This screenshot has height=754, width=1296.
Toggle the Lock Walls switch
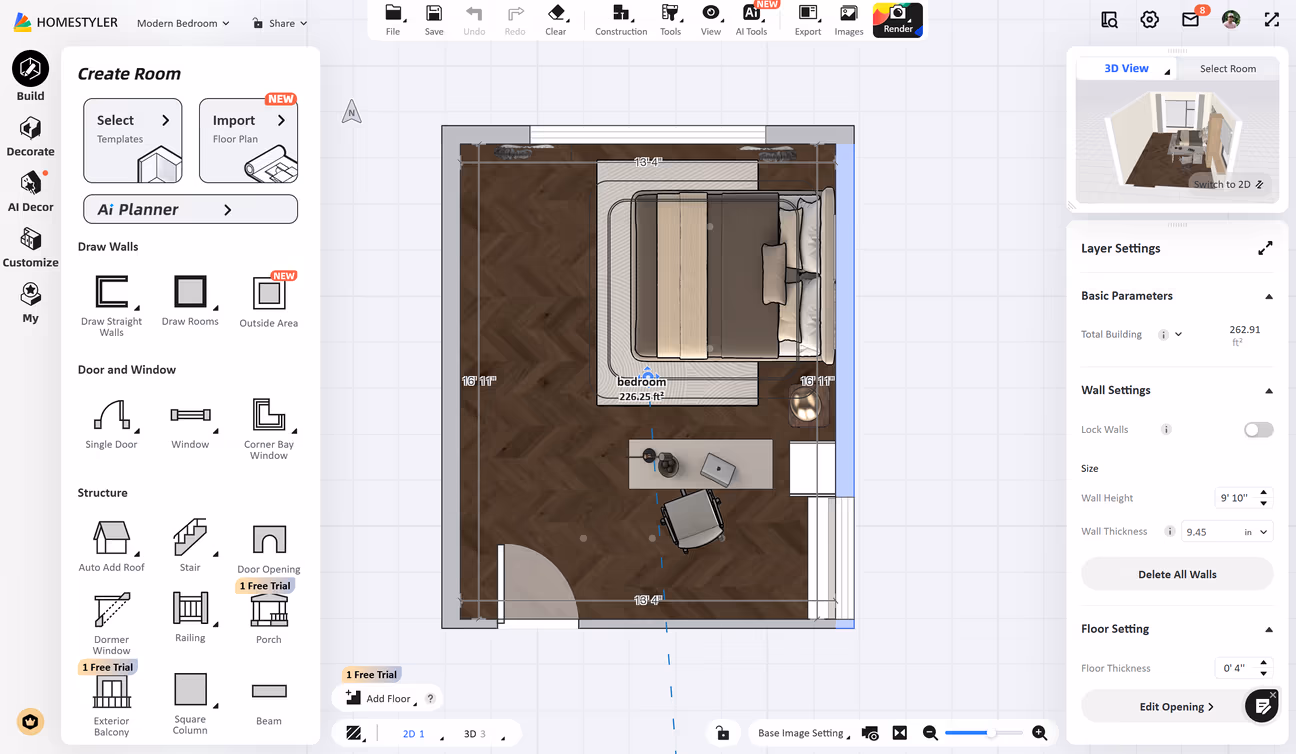[x=1258, y=430]
